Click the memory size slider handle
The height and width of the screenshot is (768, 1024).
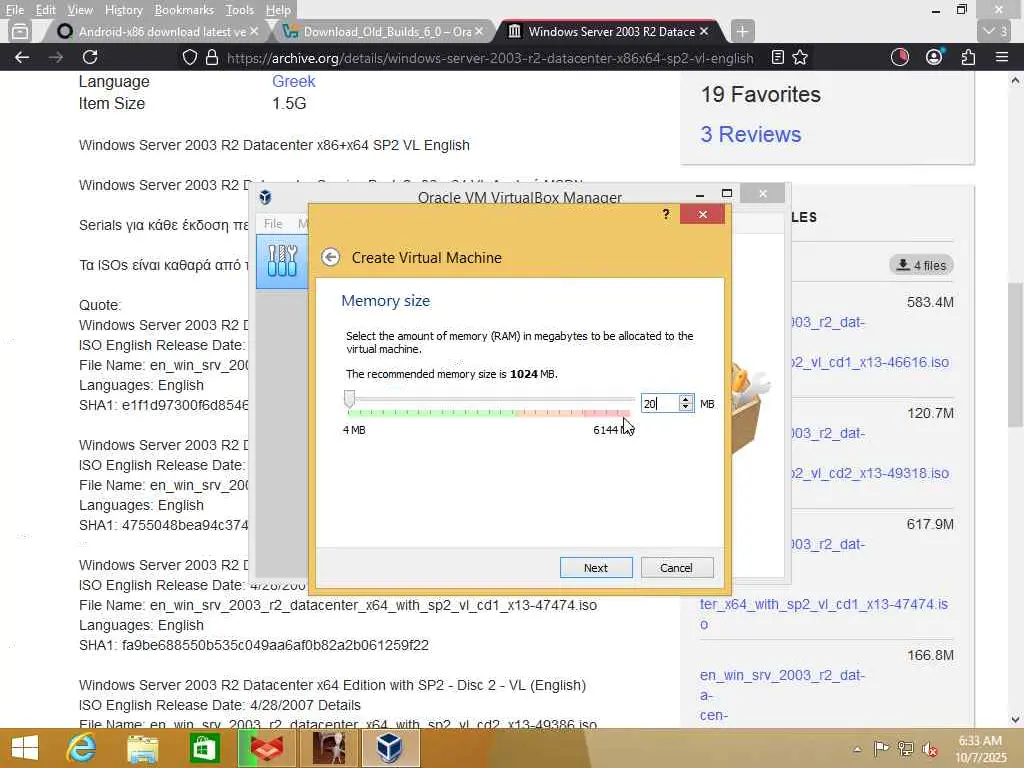coord(349,399)
